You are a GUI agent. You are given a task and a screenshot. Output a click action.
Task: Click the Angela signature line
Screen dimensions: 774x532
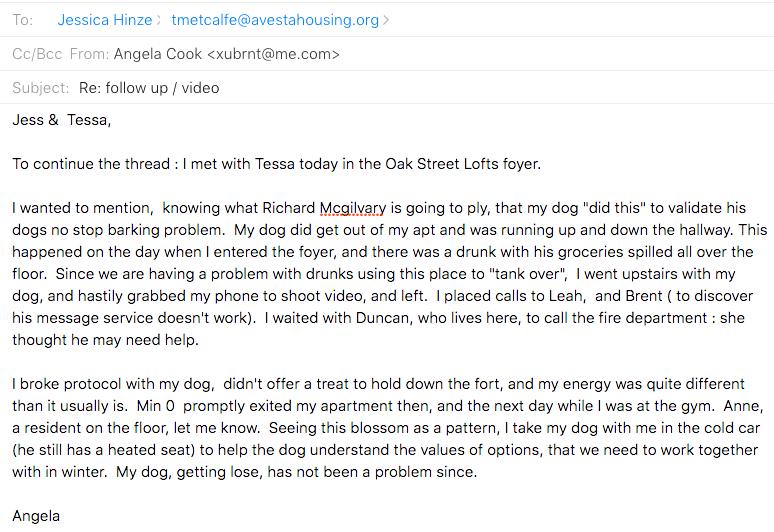pos(36,516)
